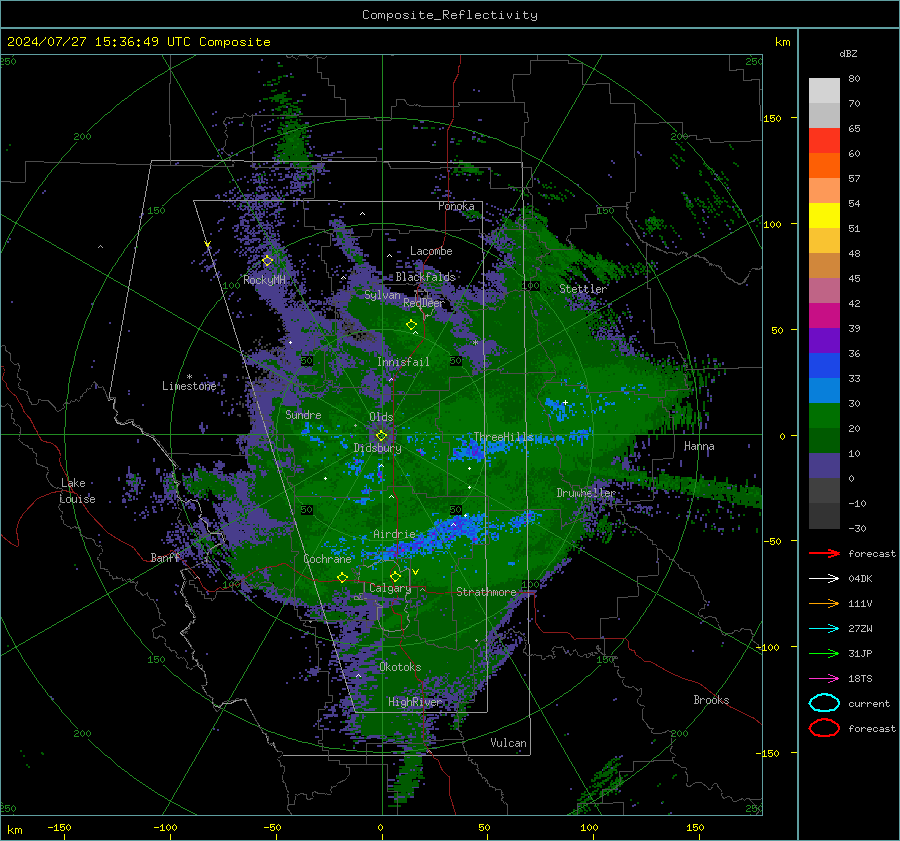Click the Cochrane city label

tap(327, 559)
